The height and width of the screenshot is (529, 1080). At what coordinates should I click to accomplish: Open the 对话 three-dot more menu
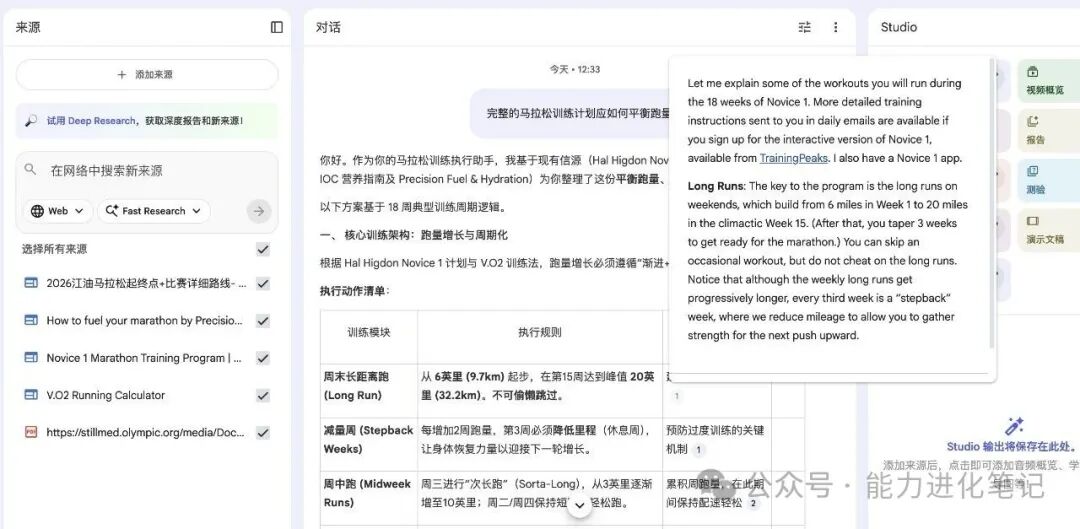[835, 27]
